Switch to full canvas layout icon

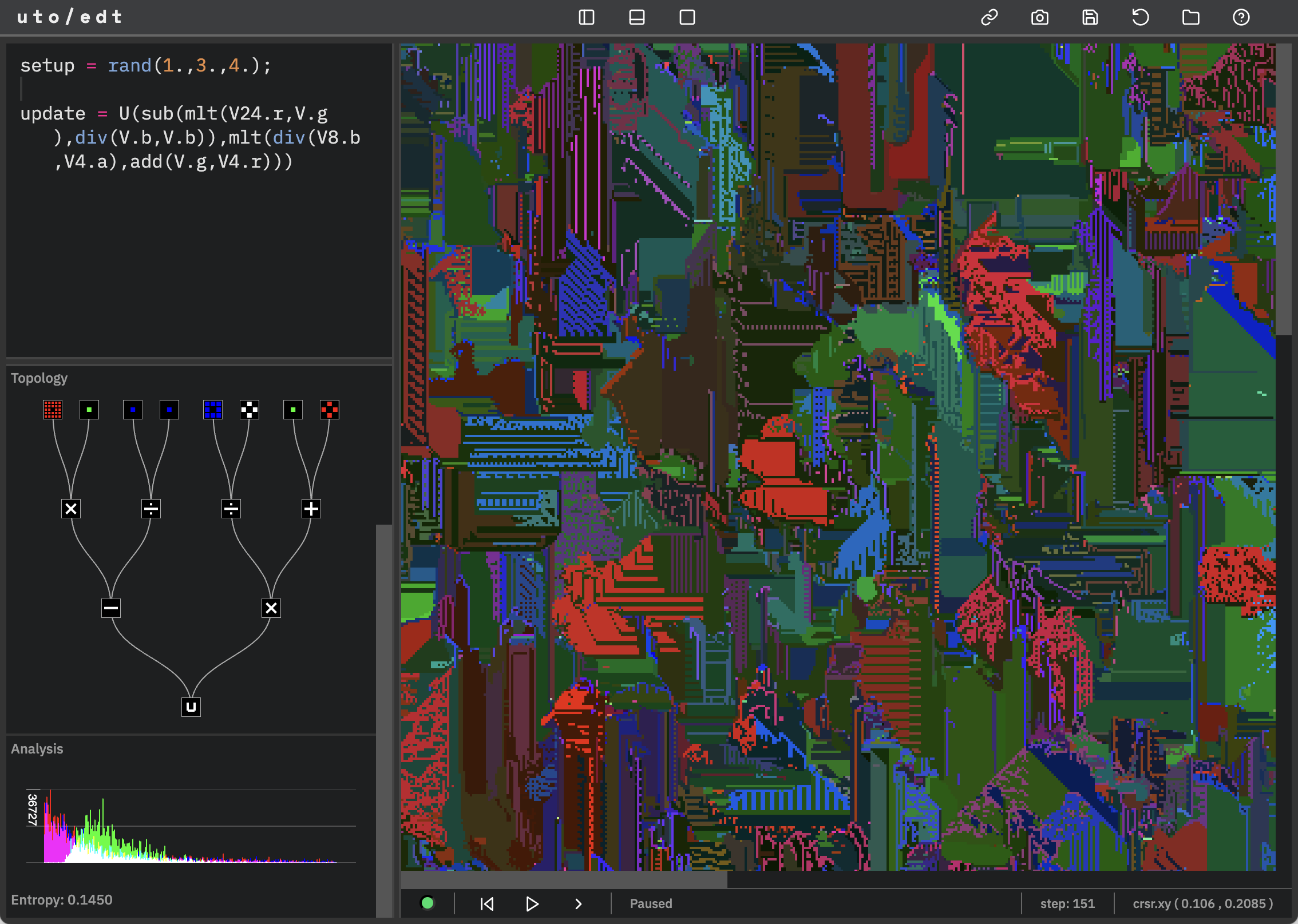(687, 17)
